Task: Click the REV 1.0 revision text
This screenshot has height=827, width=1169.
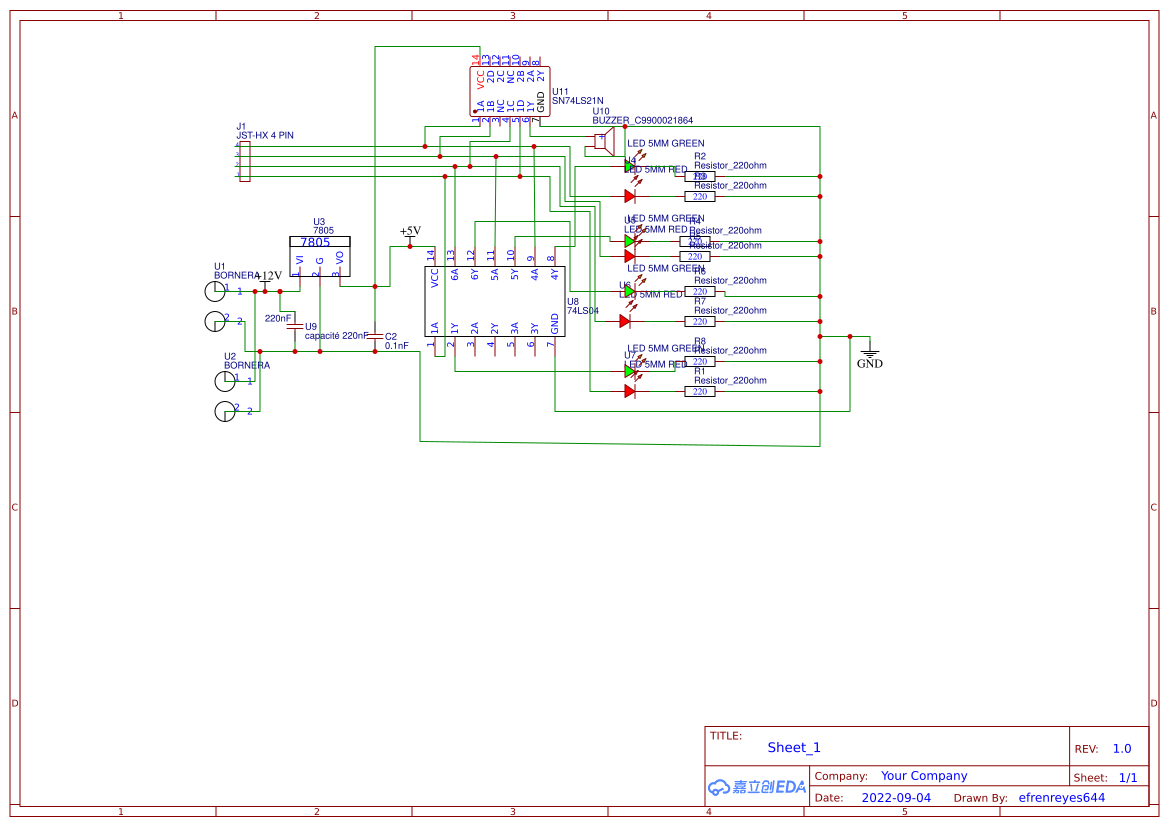Action: coord(1120,748)
